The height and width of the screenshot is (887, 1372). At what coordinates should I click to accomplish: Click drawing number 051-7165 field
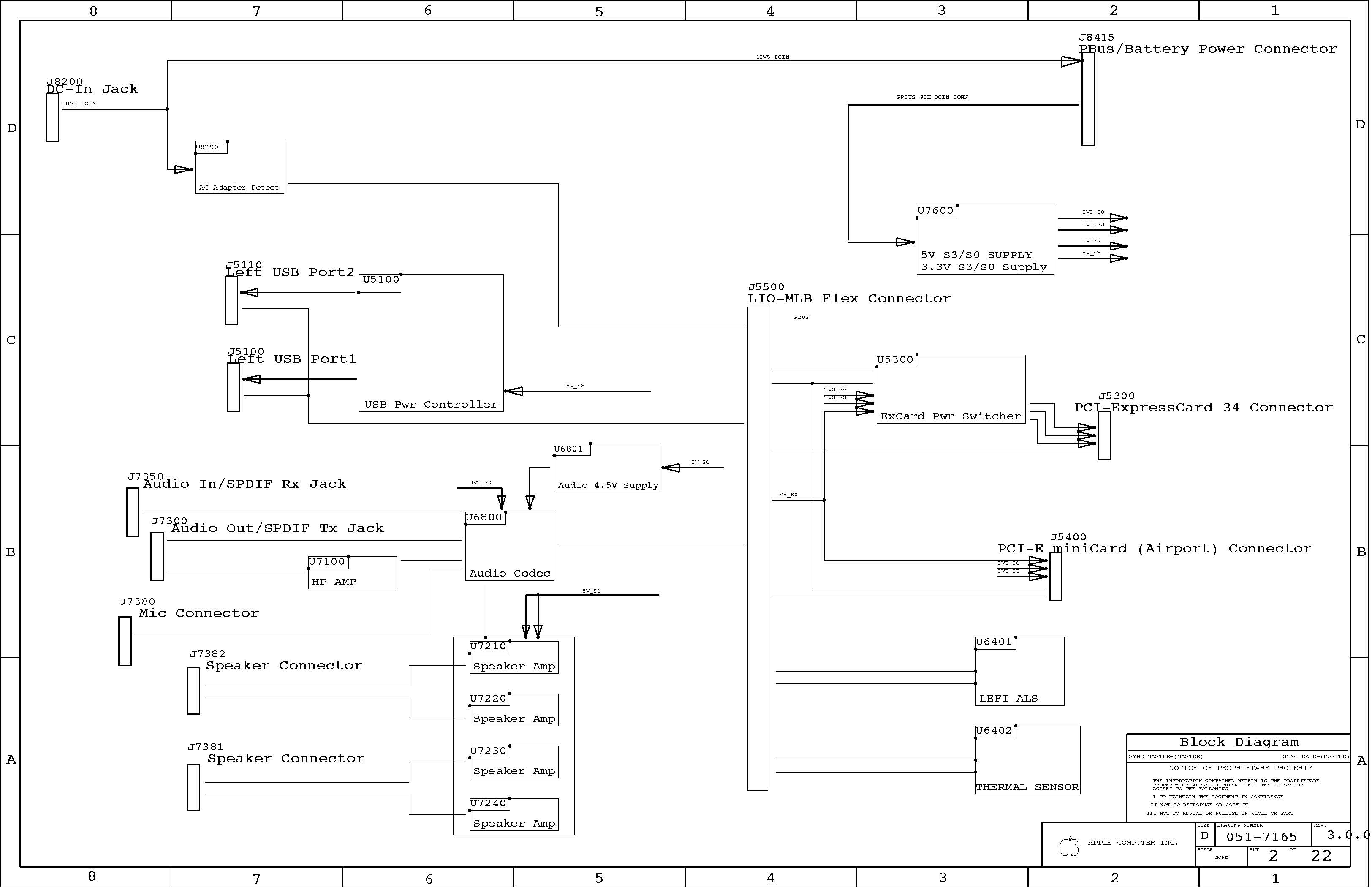(1261, 837)
